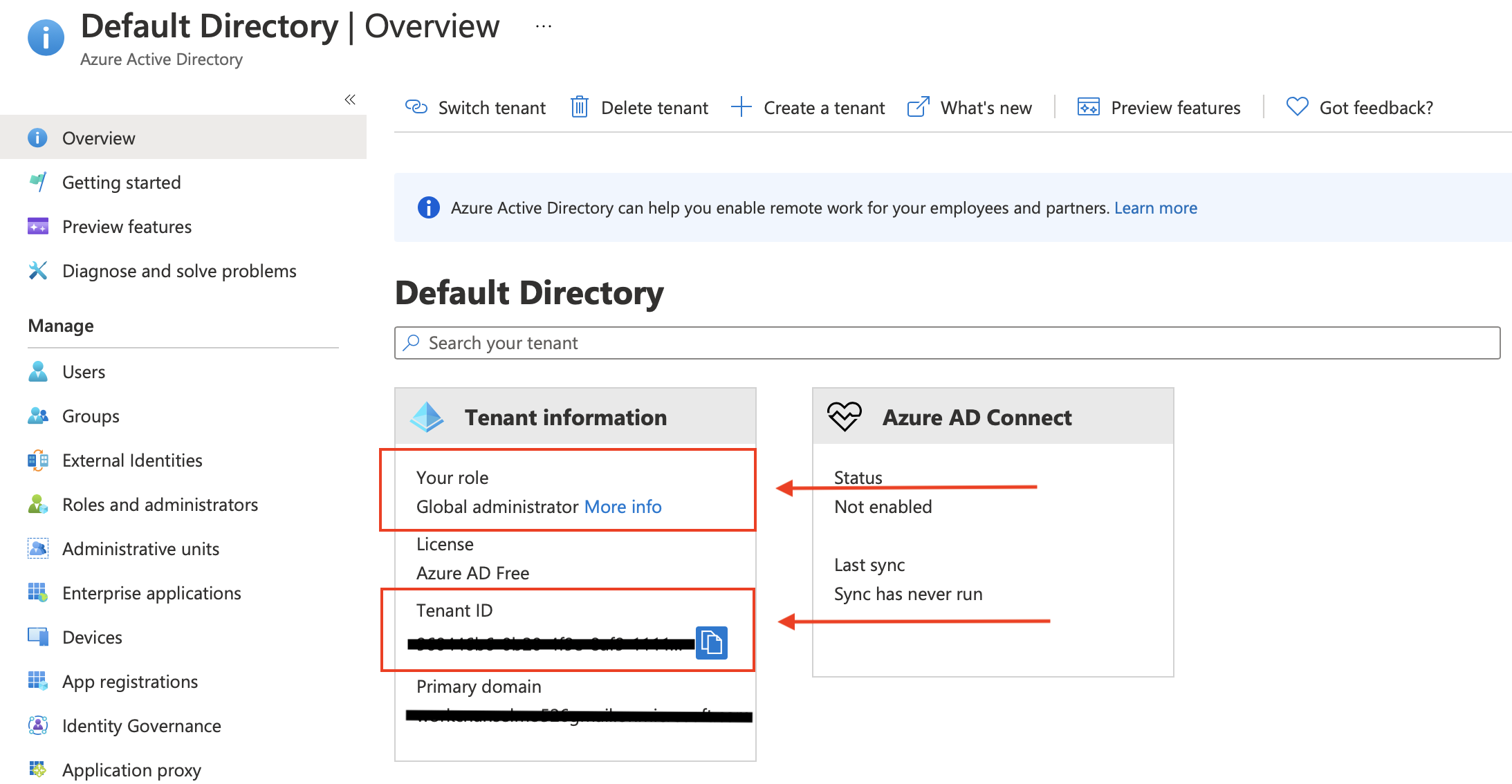Open the Devices blade

tap(92, 637)
